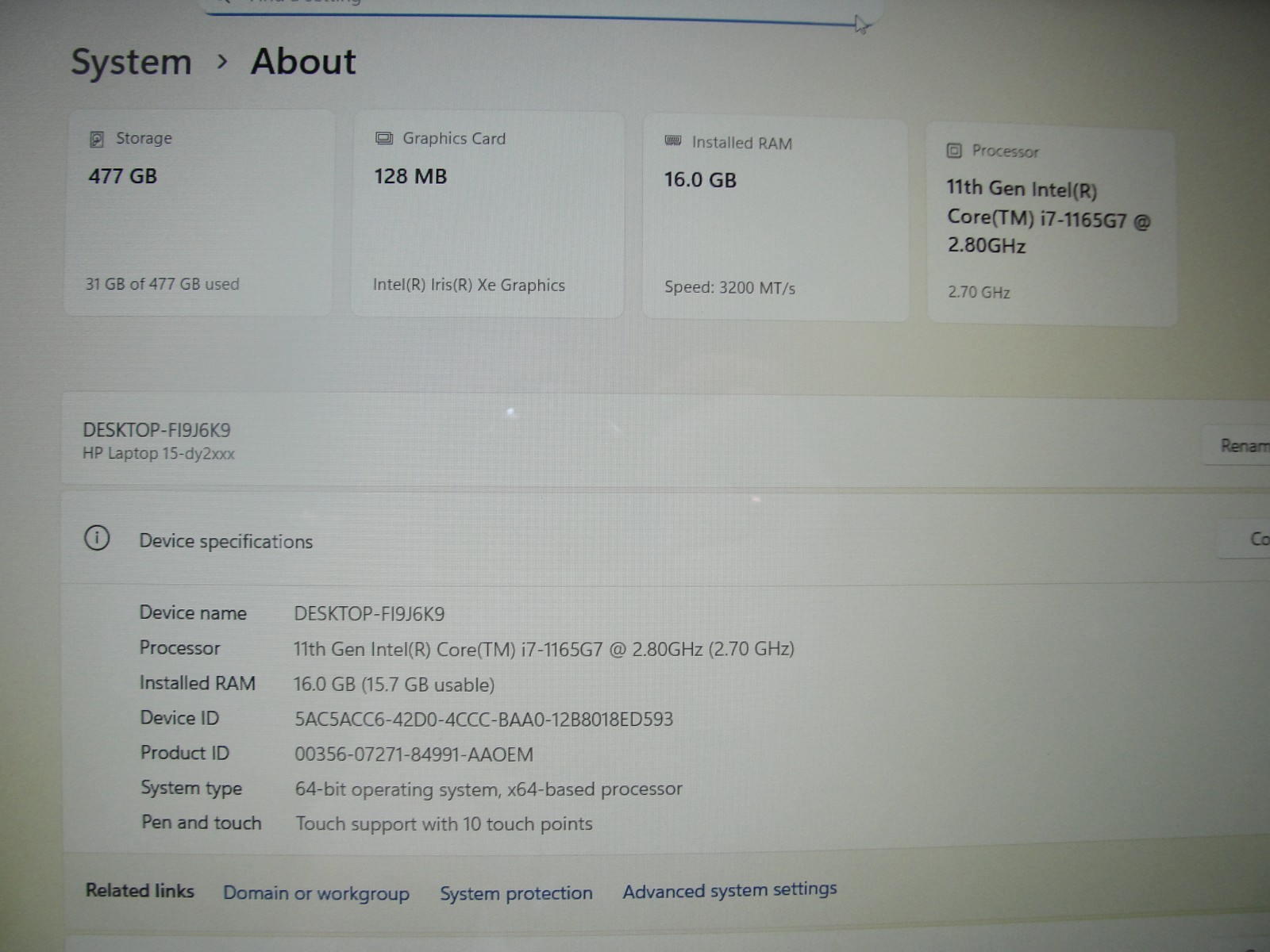
Task: Select Device name value DESKTOP-FI9J6K9 in specifications
Action: [x=369, y=614]
